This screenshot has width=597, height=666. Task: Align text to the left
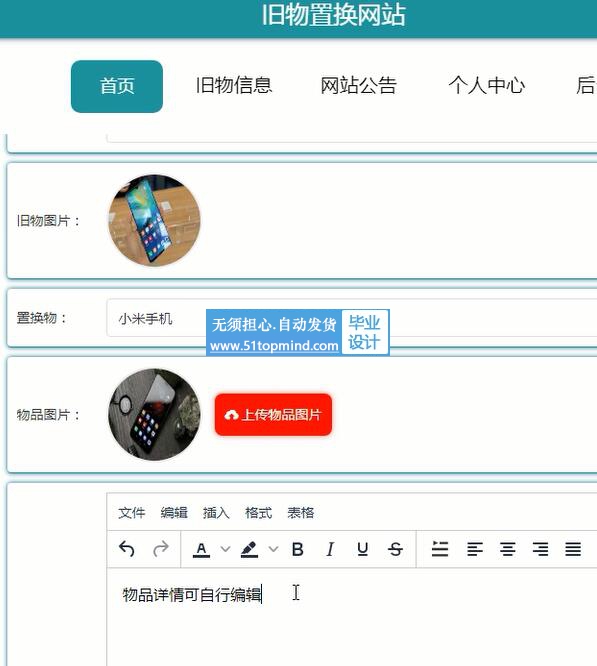pyautogui.click(x=475, y=549)
